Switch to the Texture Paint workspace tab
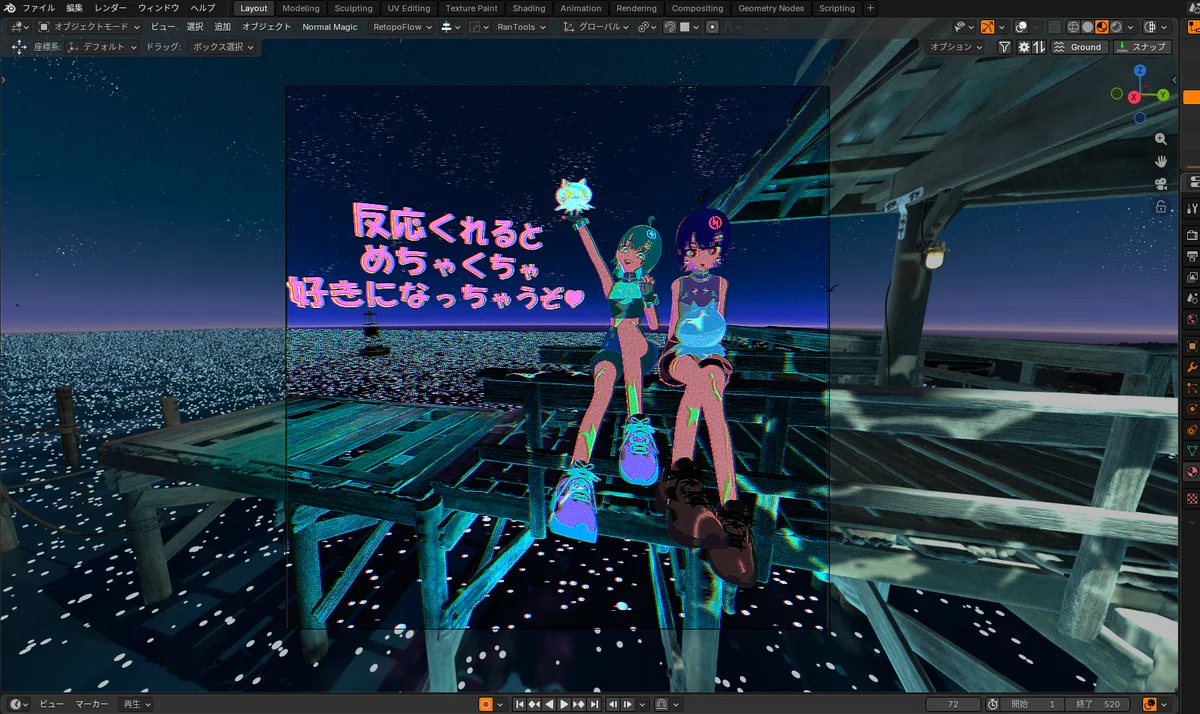This screenshot has width=1200, height=714. pyautogui.click(x=471, y=8)
